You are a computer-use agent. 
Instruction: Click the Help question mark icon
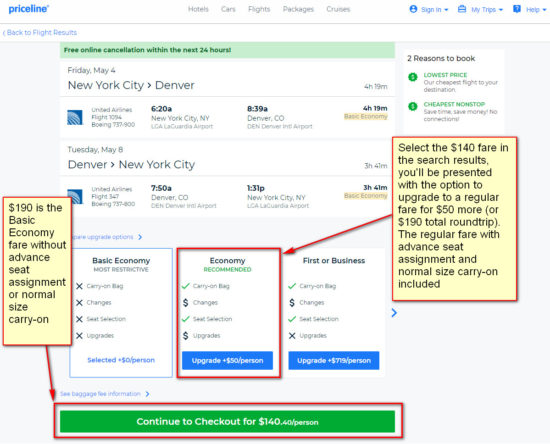(517, 9)
